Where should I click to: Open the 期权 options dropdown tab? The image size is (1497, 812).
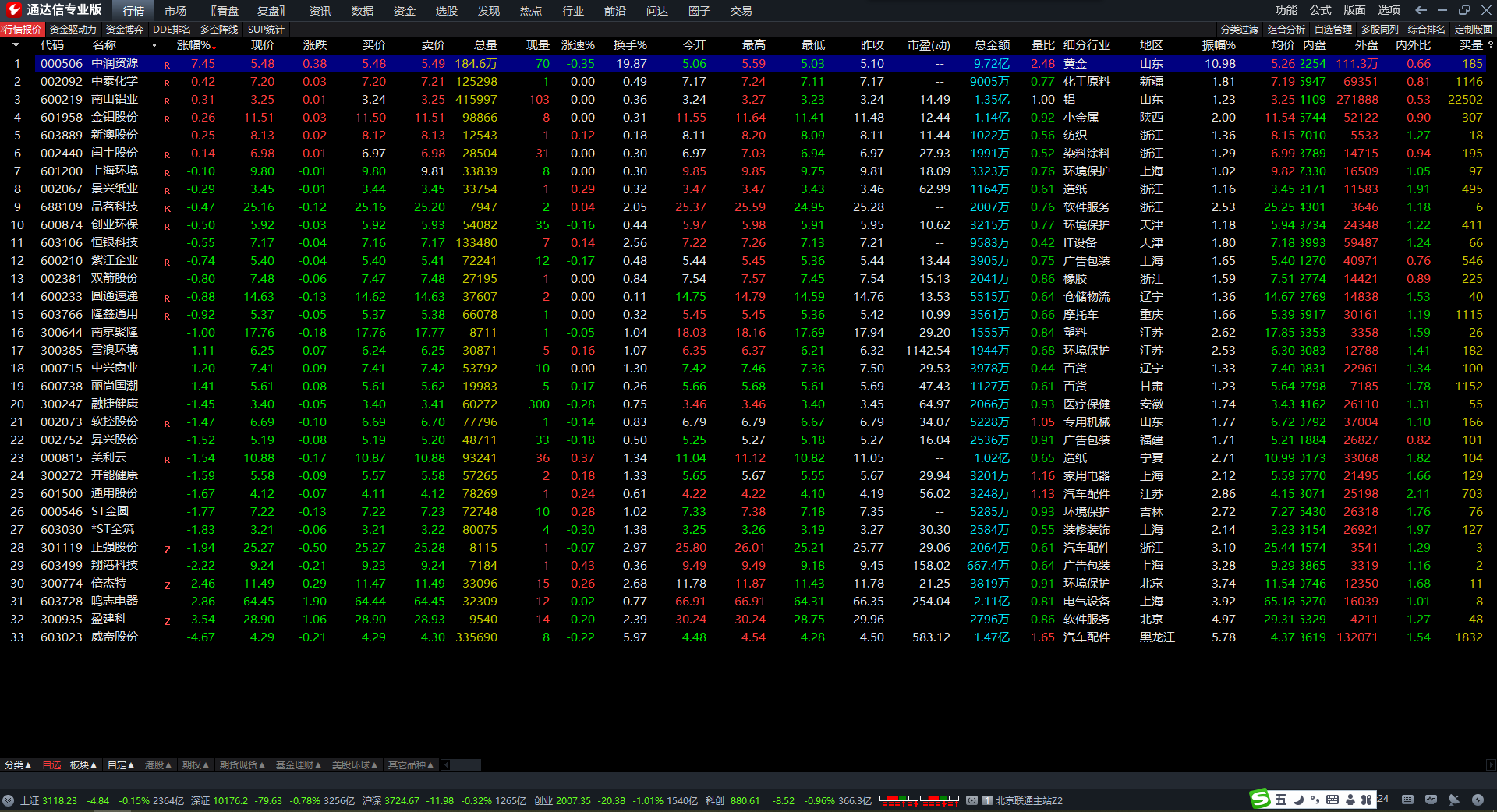(196, 765)
